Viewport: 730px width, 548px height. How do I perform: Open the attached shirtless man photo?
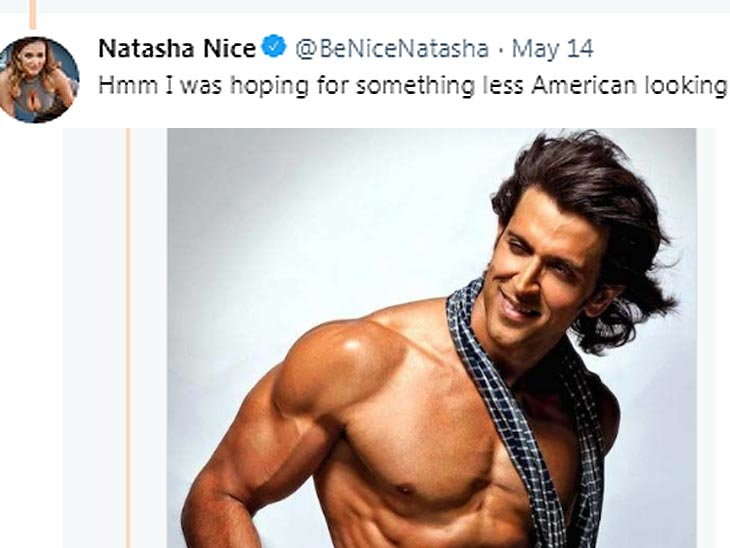pyautogui.click(x=431, y=338)
